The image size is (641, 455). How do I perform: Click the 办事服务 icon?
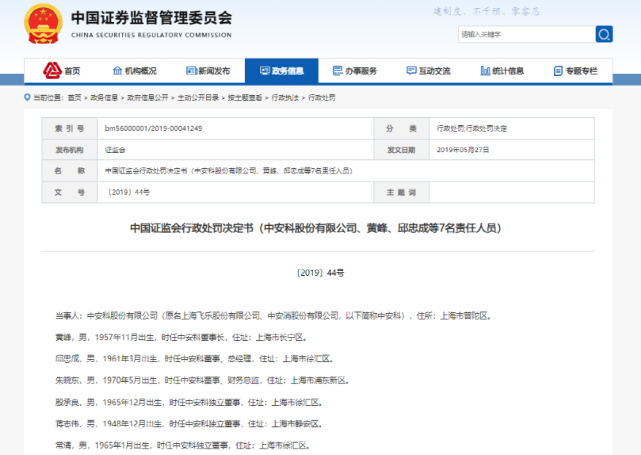(x=337, y=71)
